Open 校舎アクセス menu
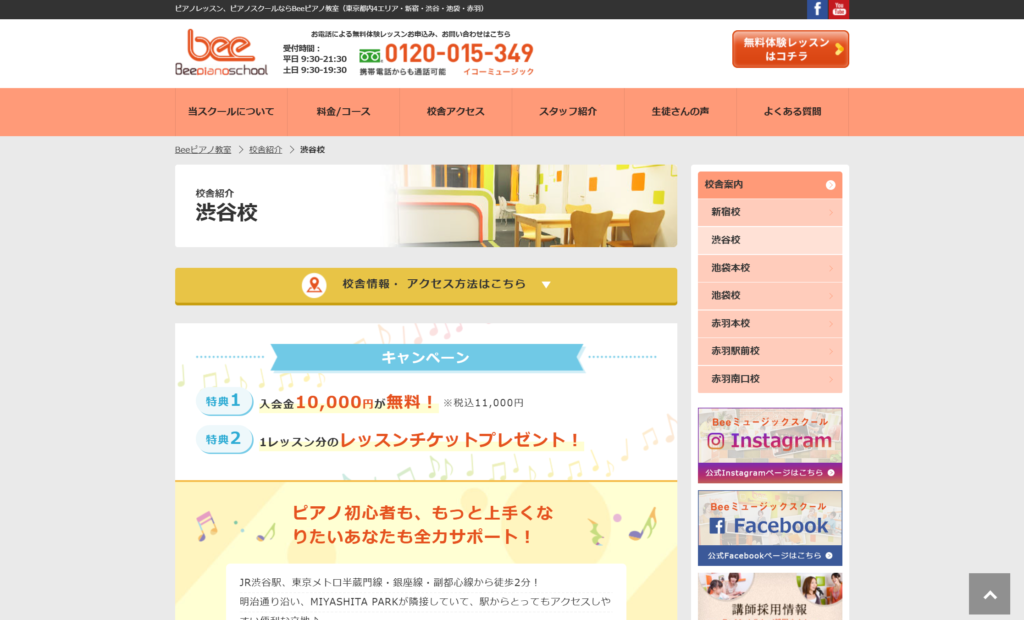This screenshot has height=620, width=1024. tap(456, 112)
